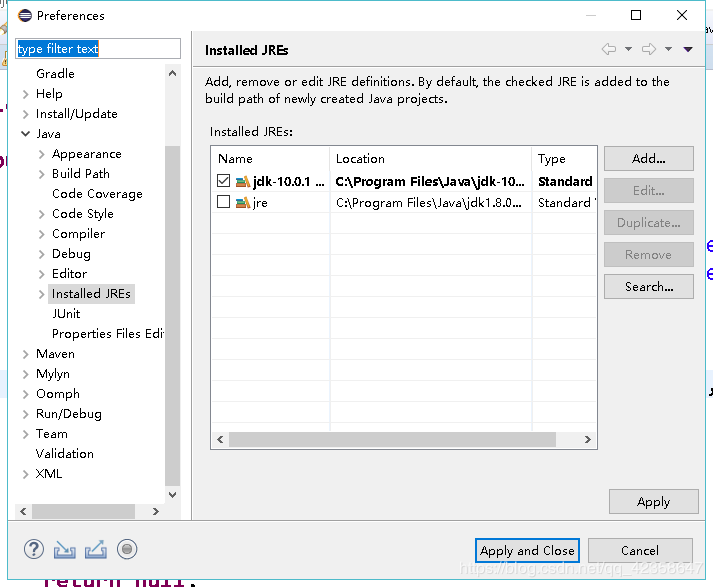Expand the Build Path node
Image resolution: width=713 pixels, height=587 pixels.
(x=41, y=174)
